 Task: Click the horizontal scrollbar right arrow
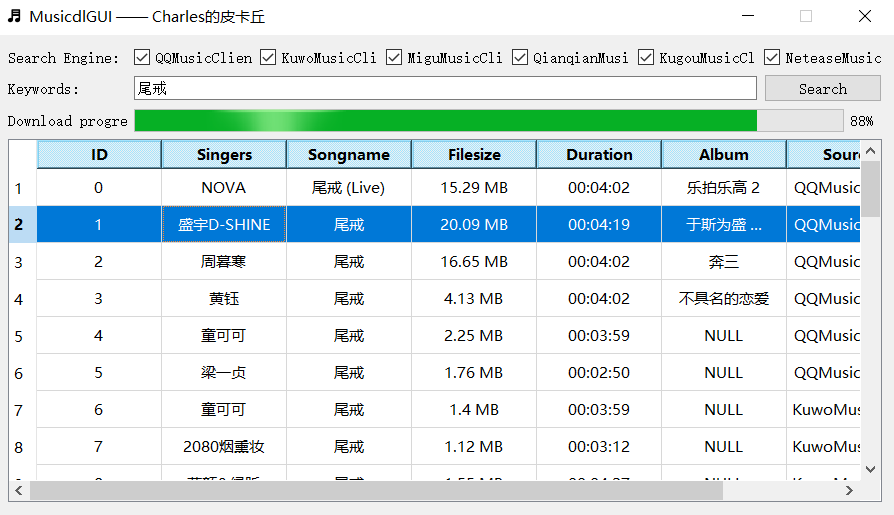point(850,491)
